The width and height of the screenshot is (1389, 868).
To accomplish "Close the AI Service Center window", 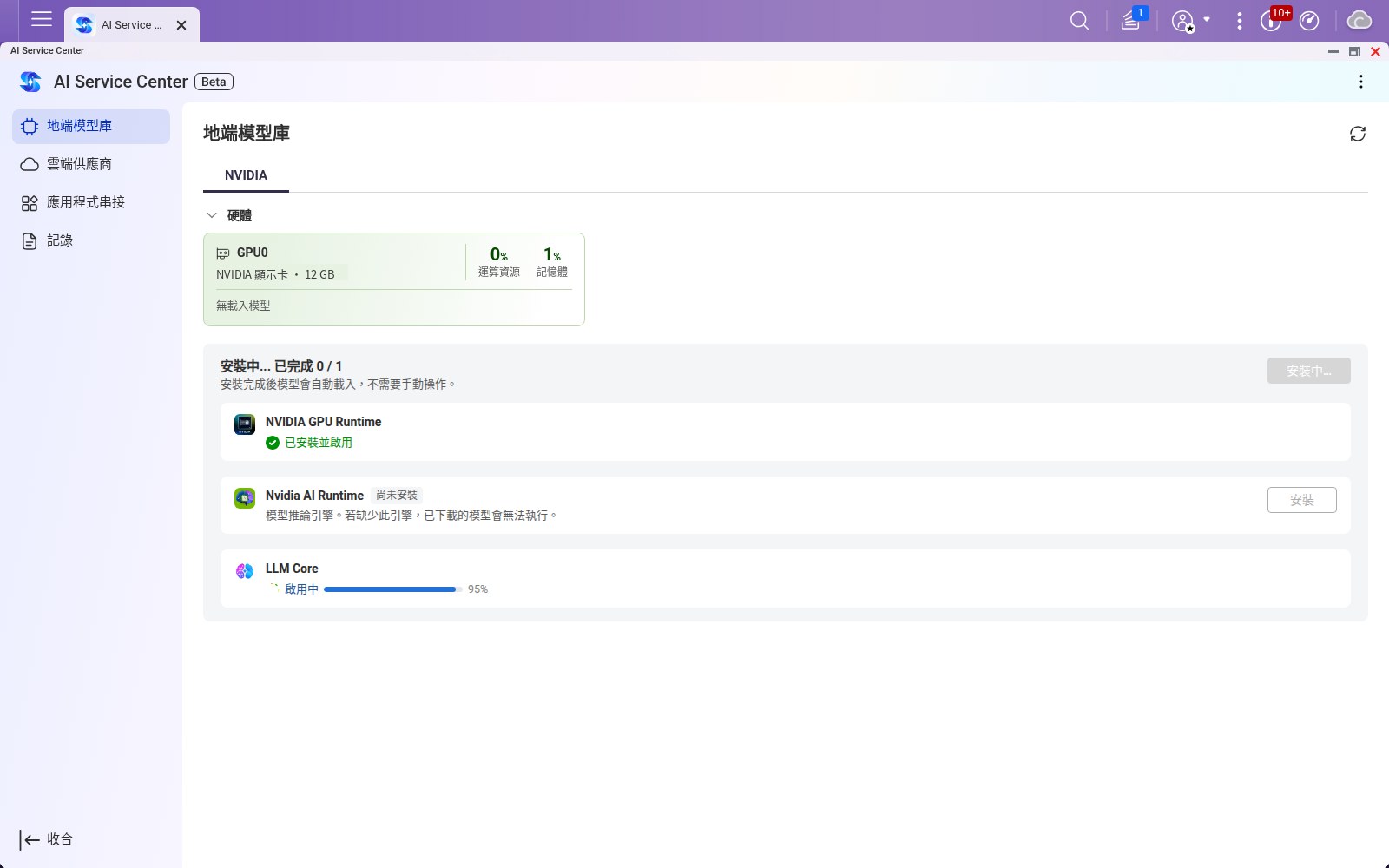I will 1375,52.
